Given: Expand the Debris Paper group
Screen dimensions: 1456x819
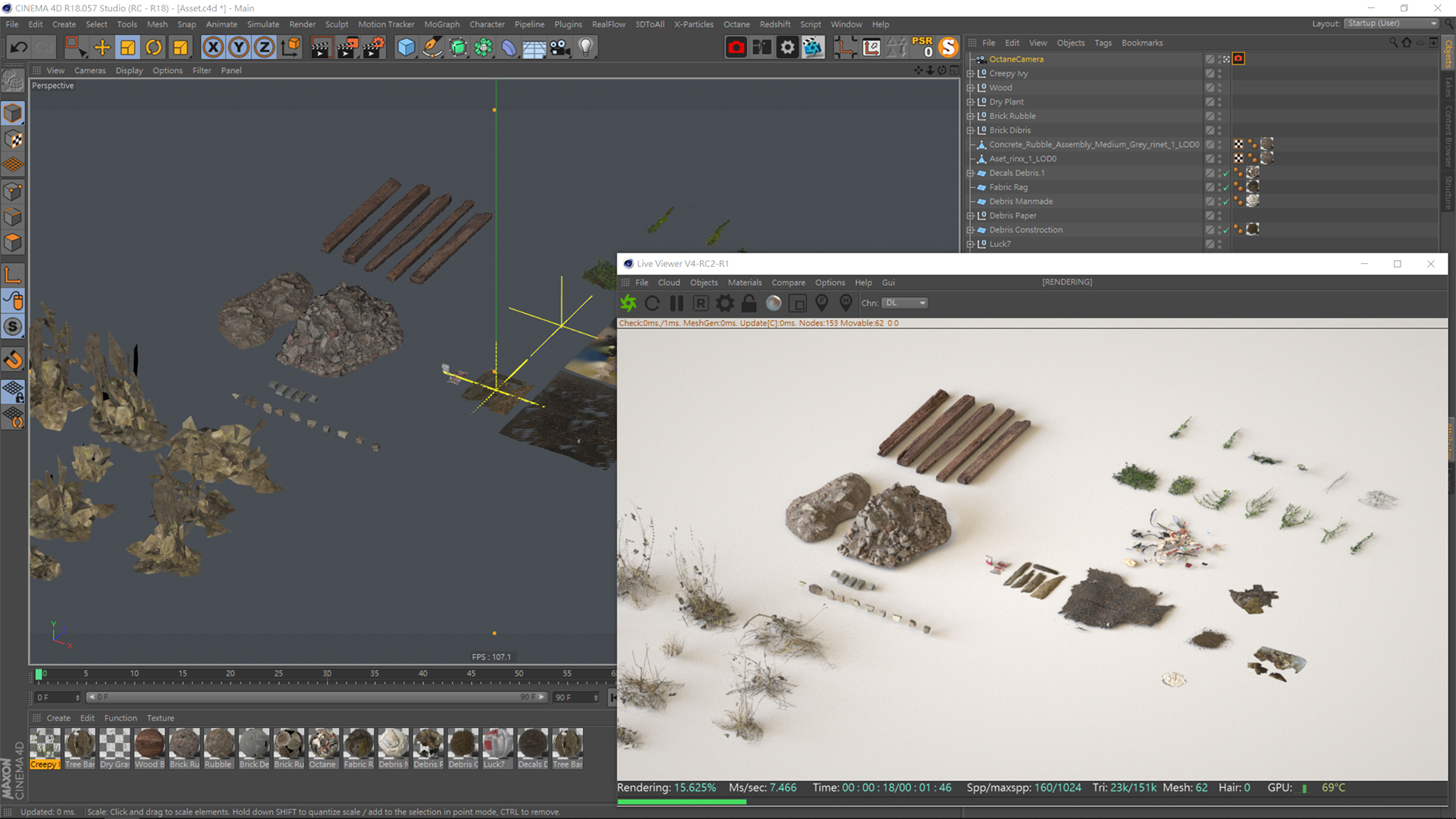Looking at the screenshot, I should click(970, 215).
